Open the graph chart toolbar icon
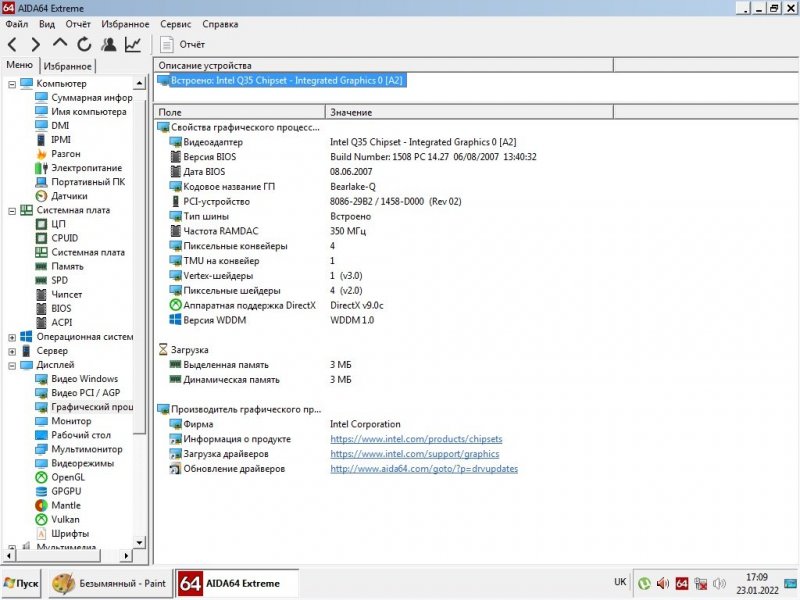Image resolution: width=800 pixels, height=600 pixels. (x=133, y=44)
